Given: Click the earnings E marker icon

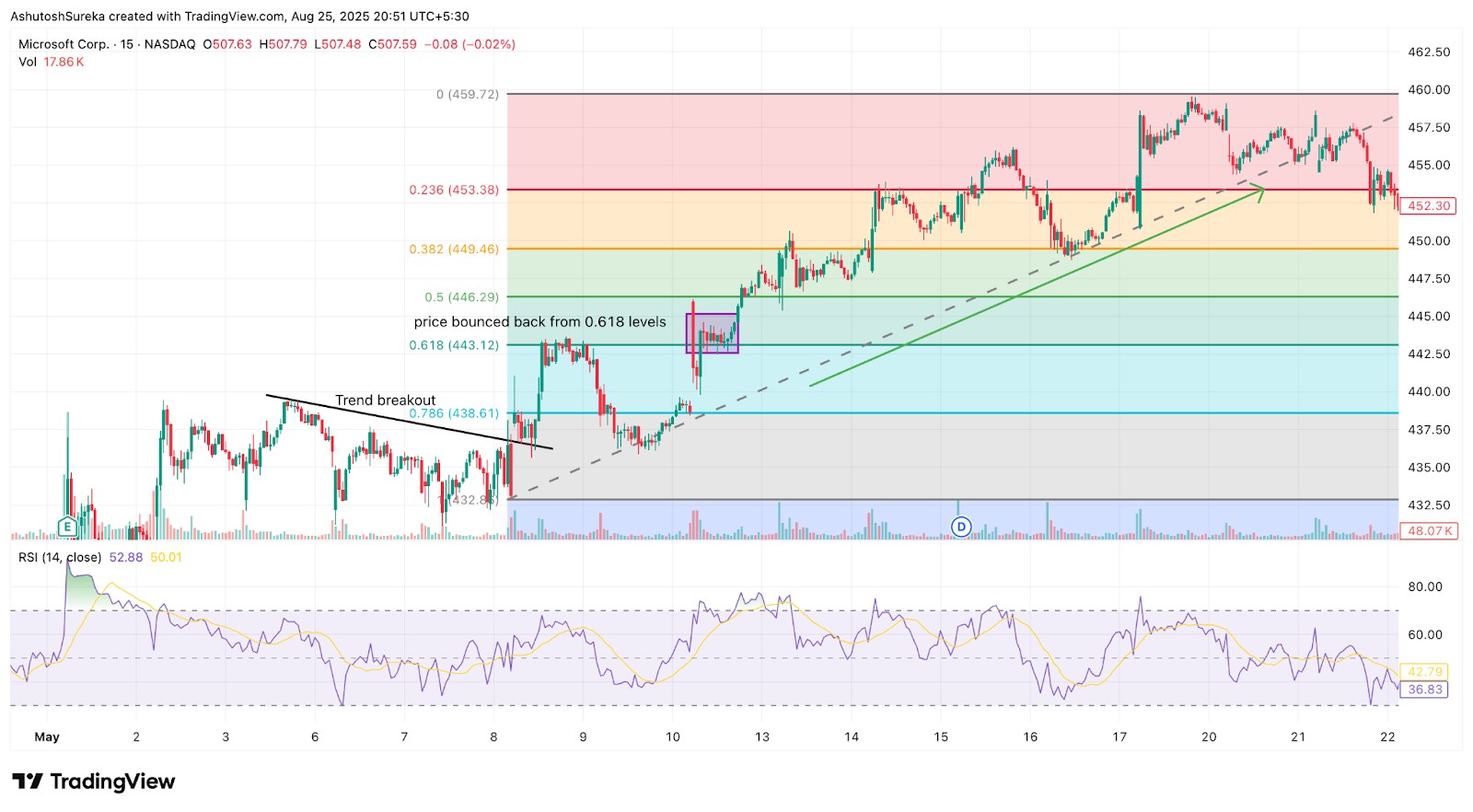Looking at the screenshot, I should tap(66, 527).
